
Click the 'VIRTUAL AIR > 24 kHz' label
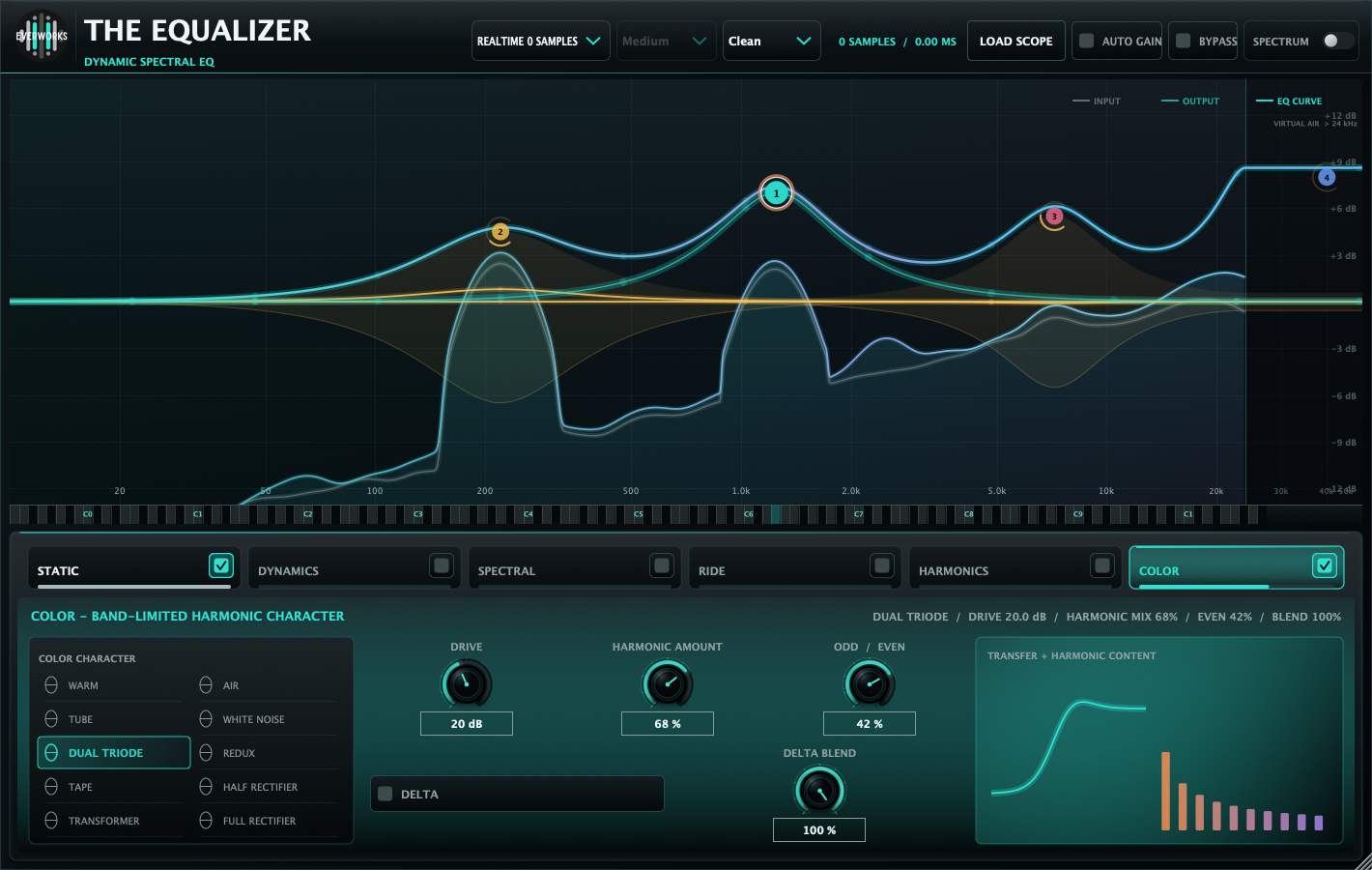(x=1315, y=124)
